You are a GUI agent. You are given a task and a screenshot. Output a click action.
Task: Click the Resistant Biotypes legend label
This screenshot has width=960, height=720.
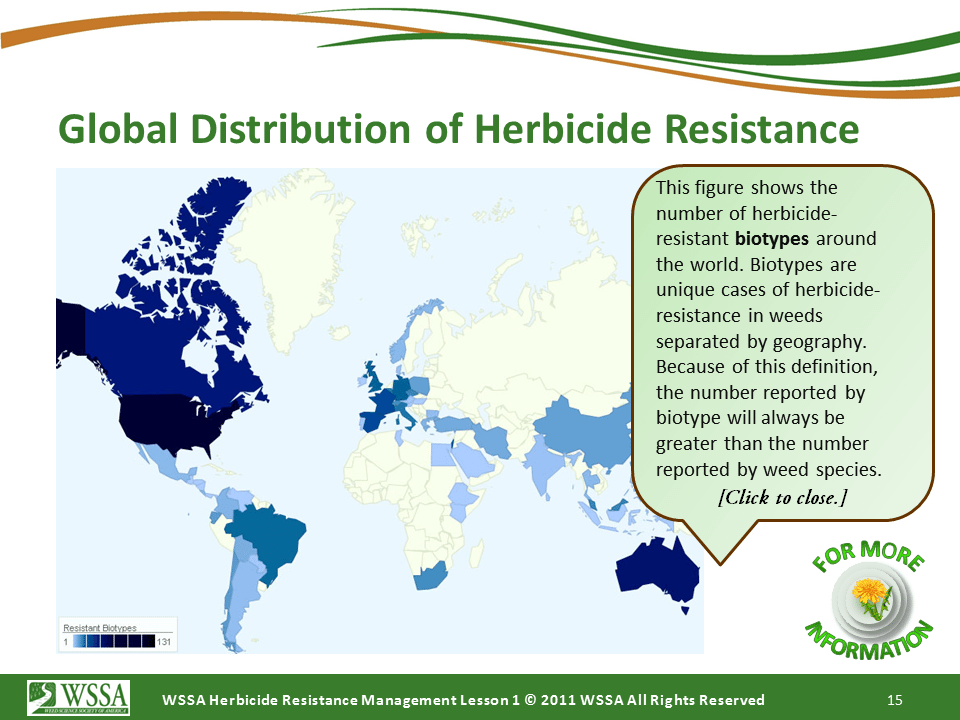coord(100,627)
